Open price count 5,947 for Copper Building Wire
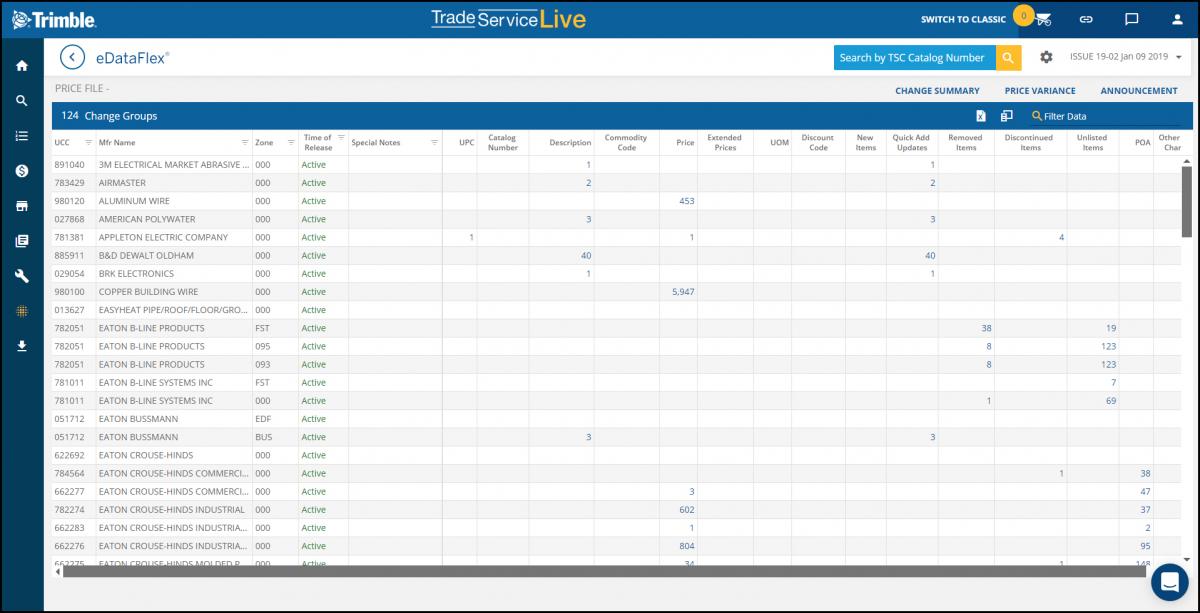Screen dimensions: 1200x613 [683, 292]
